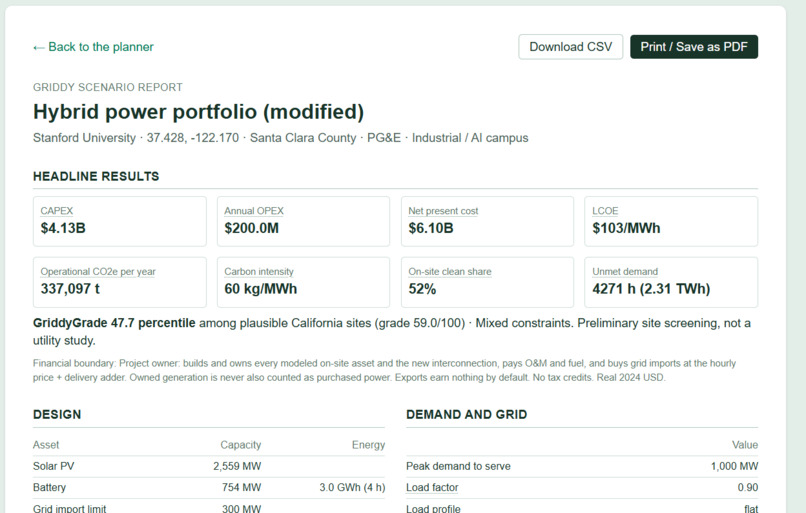Screen dimensions: 806x513
Task: Select the 60 kg/MWh value
Action: tap(261, 289)
